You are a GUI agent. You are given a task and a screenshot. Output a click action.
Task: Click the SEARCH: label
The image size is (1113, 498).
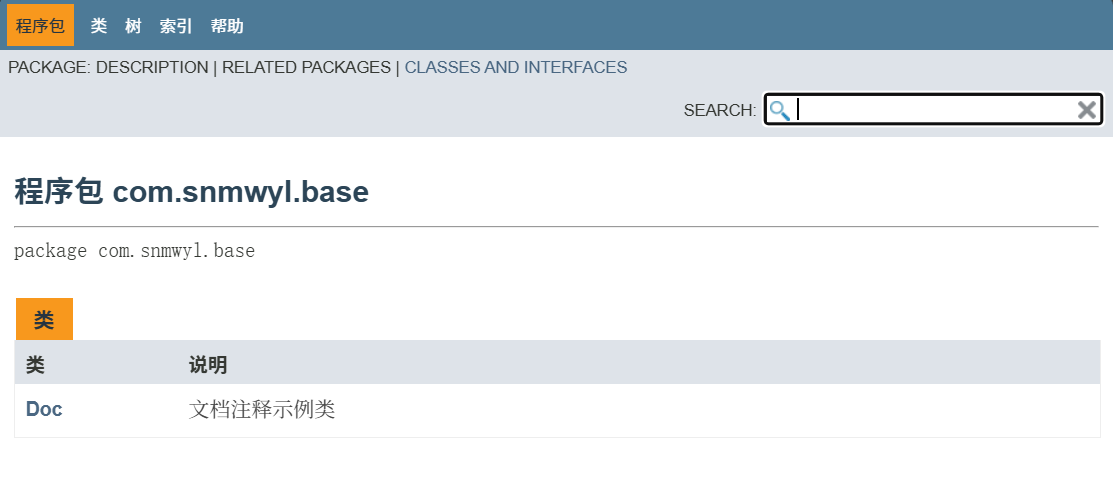click(720, 110)
